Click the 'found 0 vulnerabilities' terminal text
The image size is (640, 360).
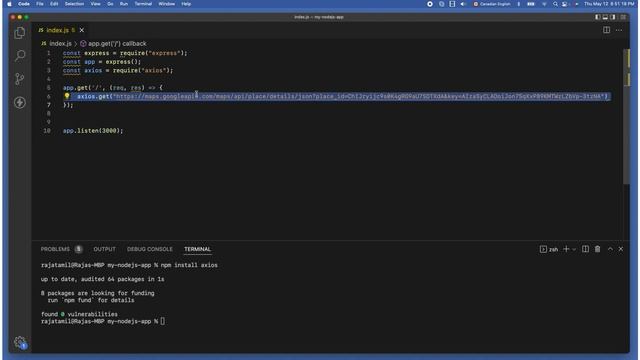(79, 314)
